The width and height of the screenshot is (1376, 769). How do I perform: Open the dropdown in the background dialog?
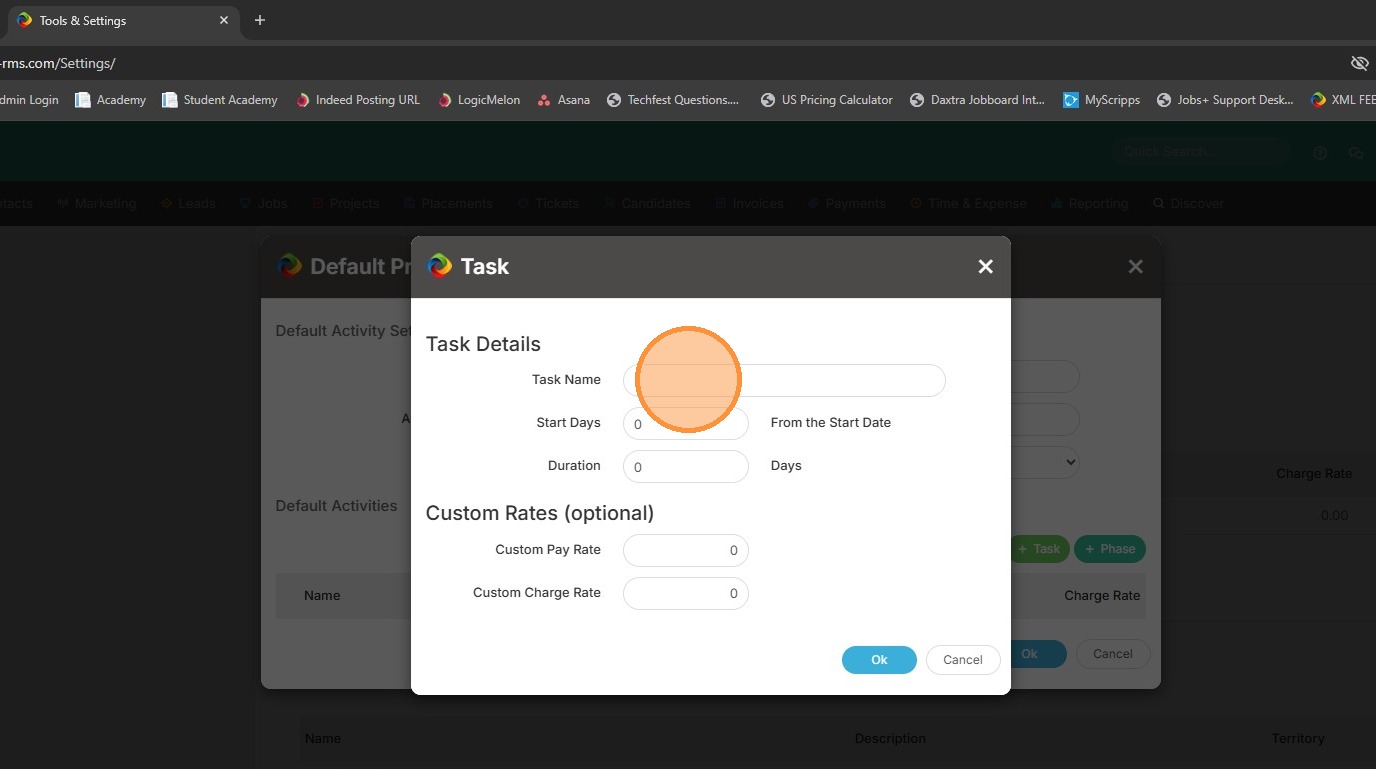pos(1046,462)
